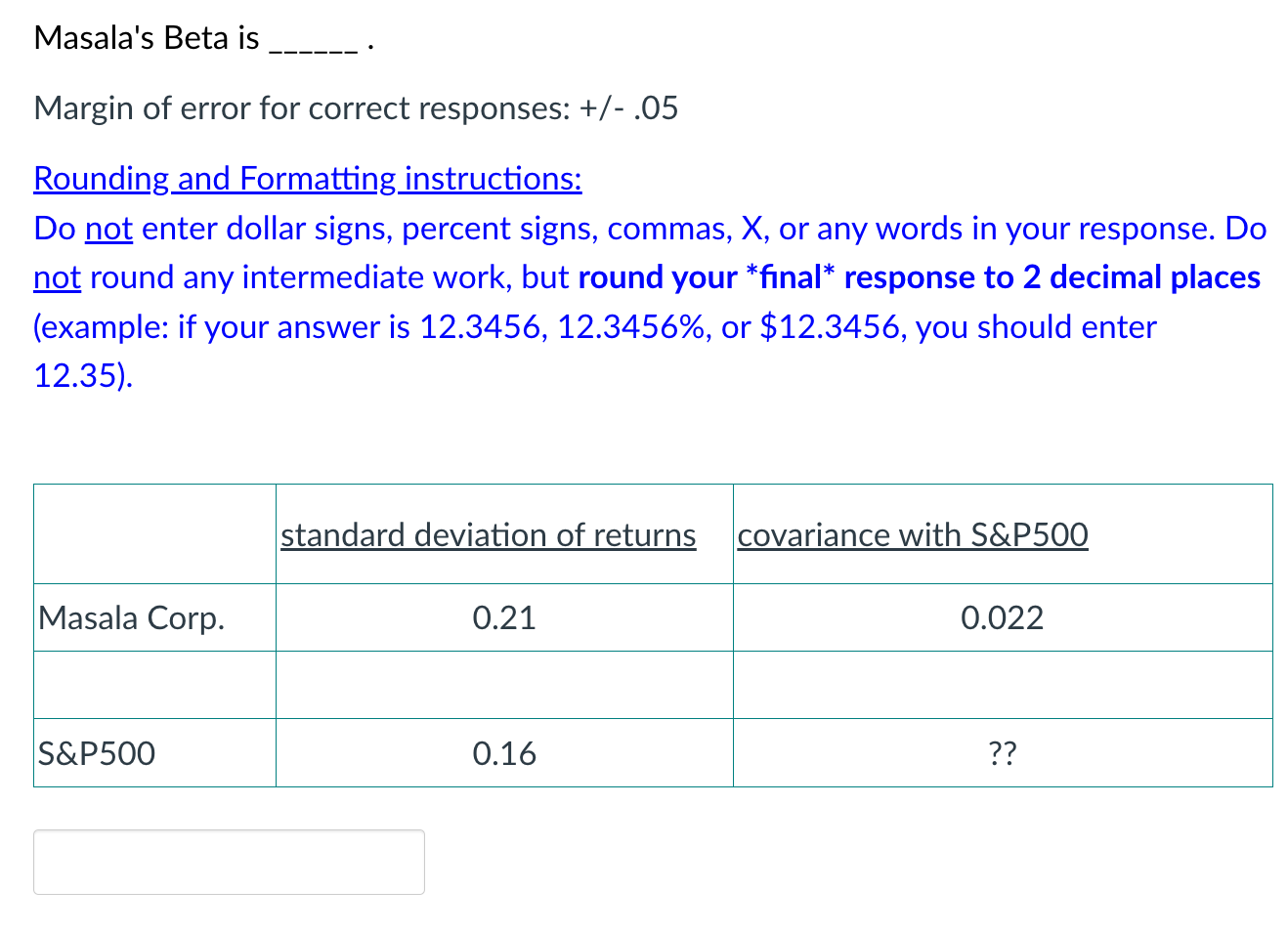Viewport: 1288px width, 932px height.
Task: Click the standard deviation of returns column header
Action: 488,534
